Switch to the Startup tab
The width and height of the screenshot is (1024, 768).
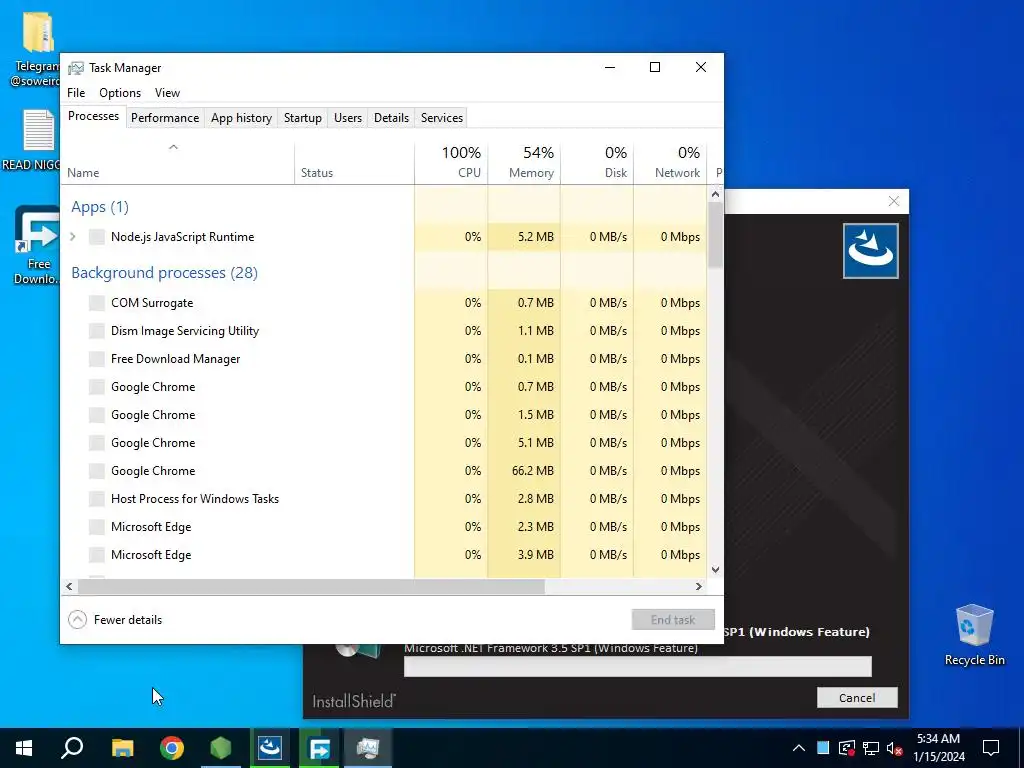pyautogui.click(x=302, y=118)
